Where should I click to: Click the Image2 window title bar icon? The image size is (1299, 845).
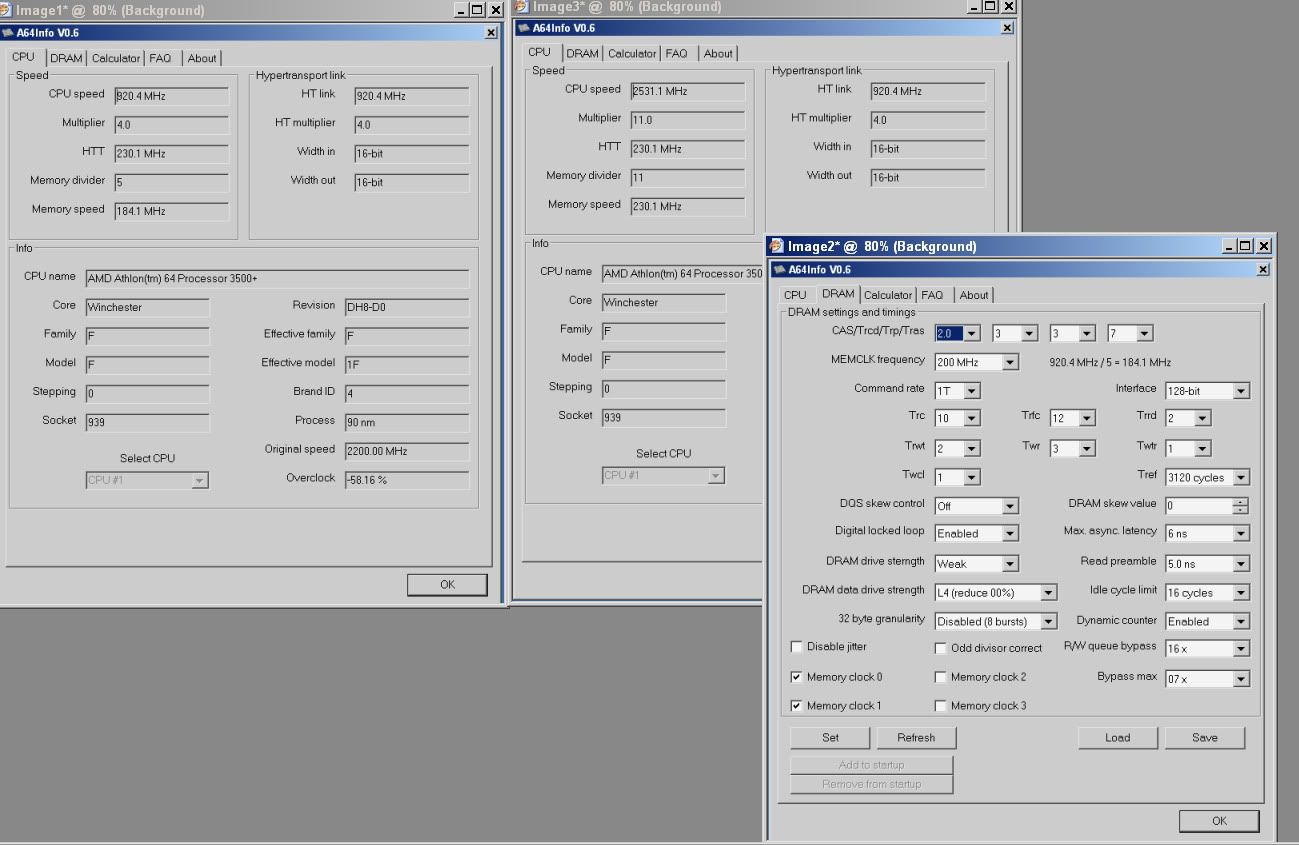776,246
